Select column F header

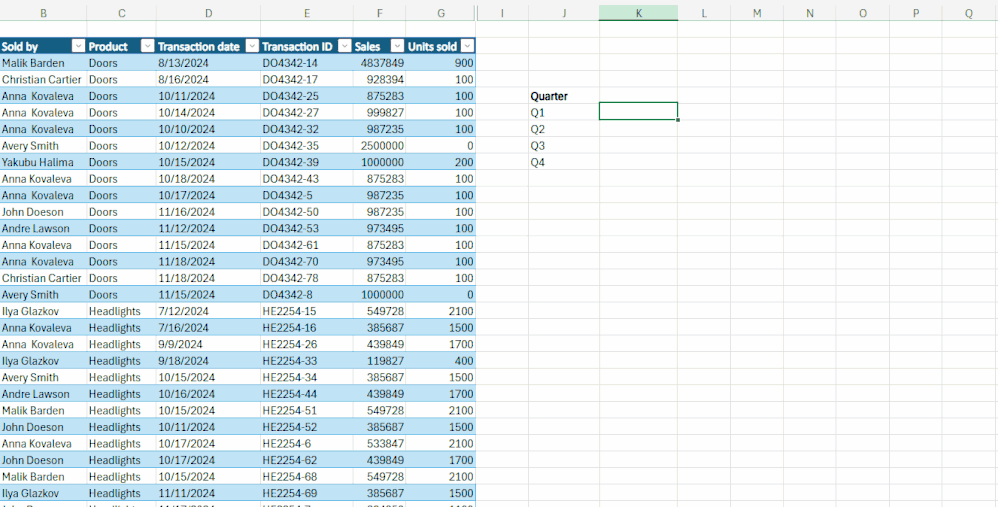click(x=379, y=13)
